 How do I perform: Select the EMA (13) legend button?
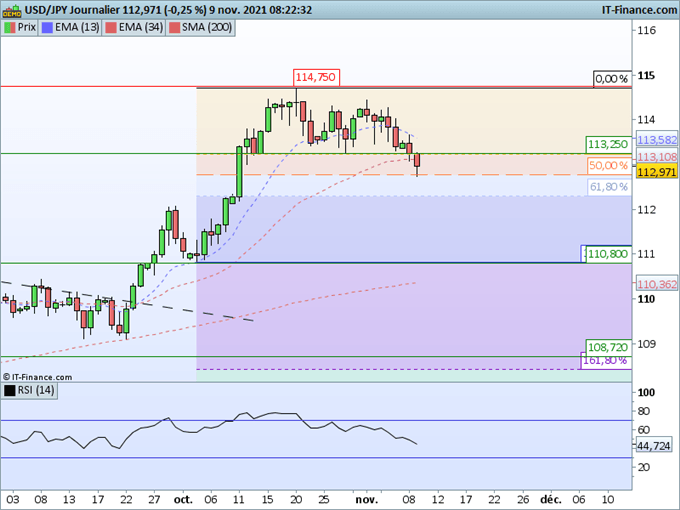(x=70, y=27)
